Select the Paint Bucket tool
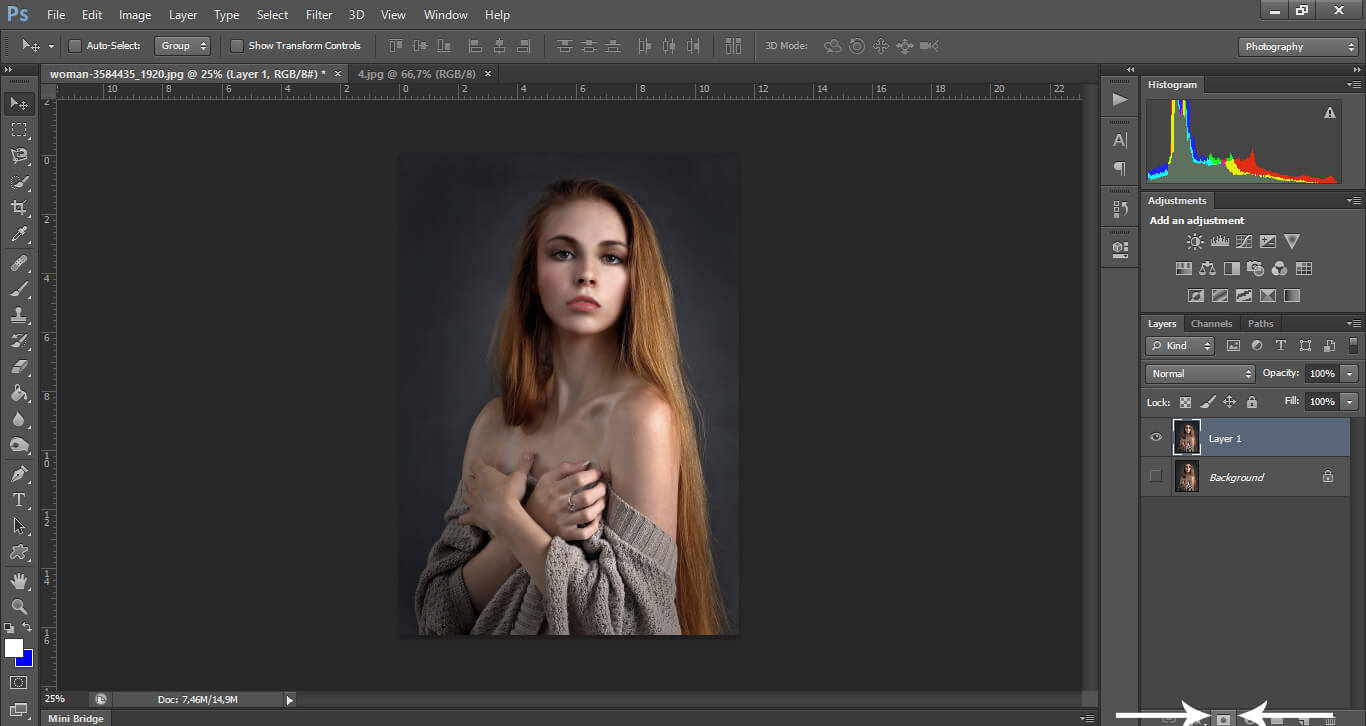This screenshot has width=1366, height=726. pyautogui.click(x=19, y=393)
